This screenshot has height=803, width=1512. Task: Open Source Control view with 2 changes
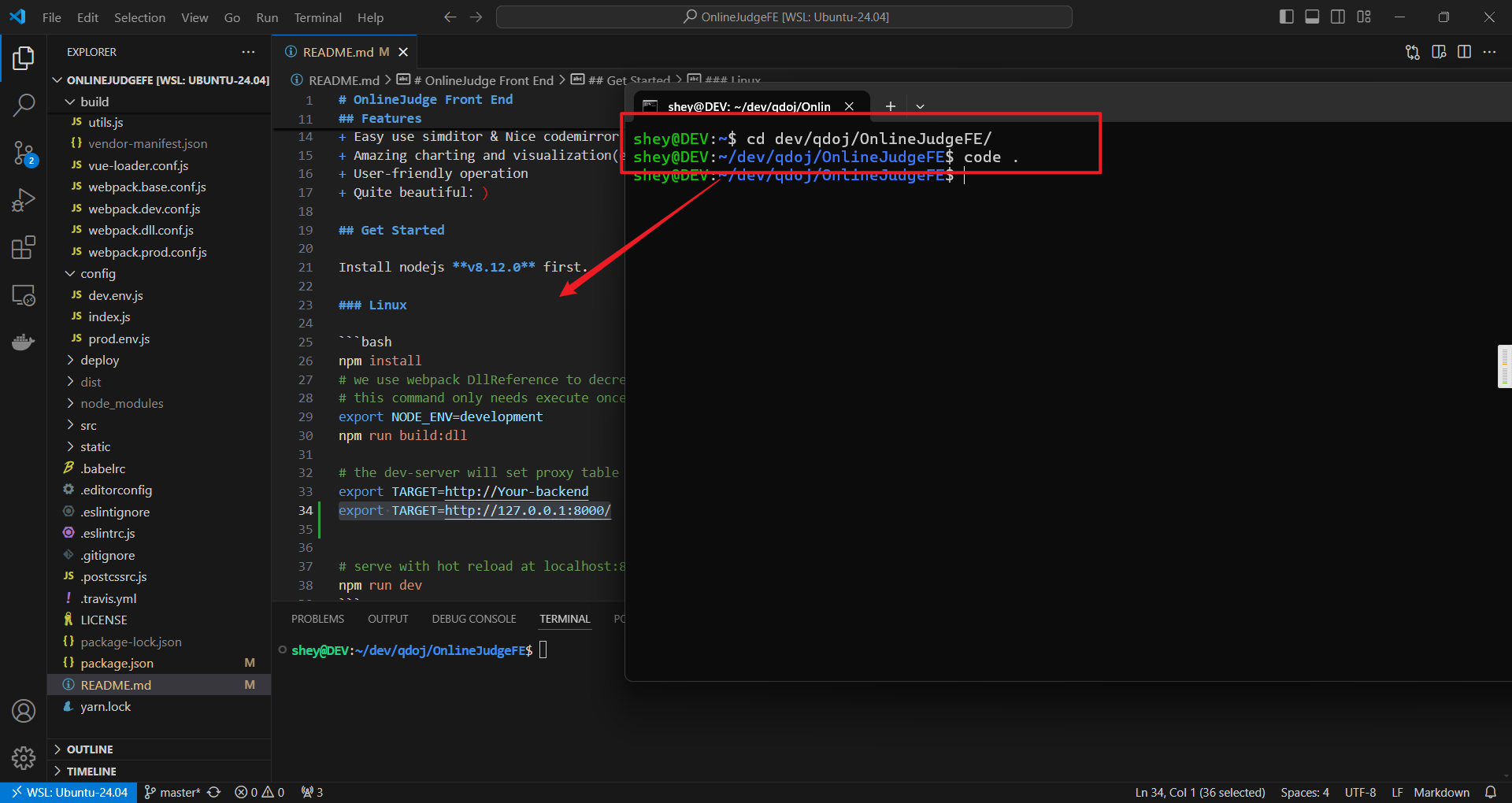click(24, 153)
